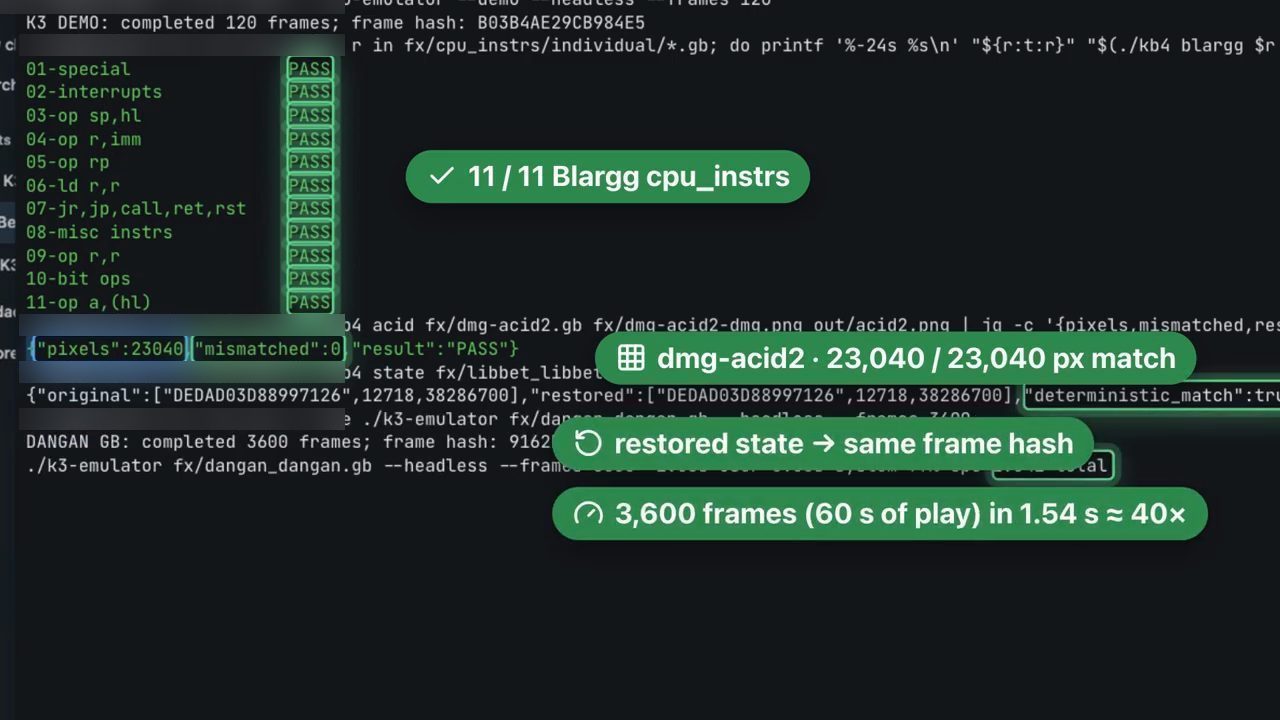Click PASS result beside 06-ld r,r
Viewport: 1280px width, 720px height.
coord(309,186)
